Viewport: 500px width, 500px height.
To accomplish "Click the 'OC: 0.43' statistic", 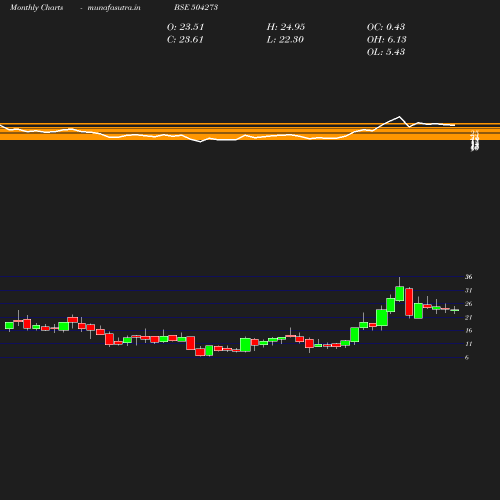I will coord(386,27).
